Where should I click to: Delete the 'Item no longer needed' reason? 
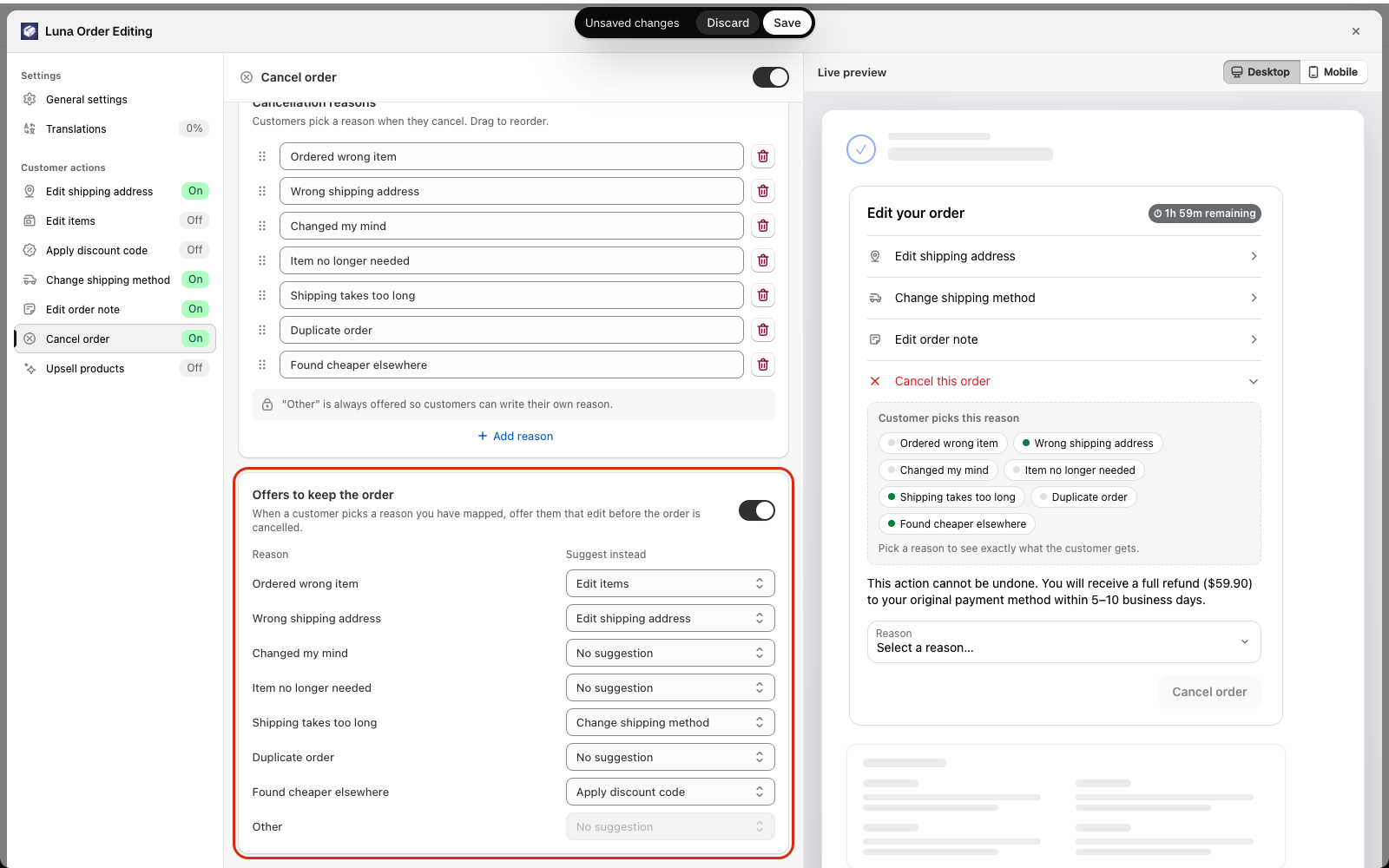[763, 260]
